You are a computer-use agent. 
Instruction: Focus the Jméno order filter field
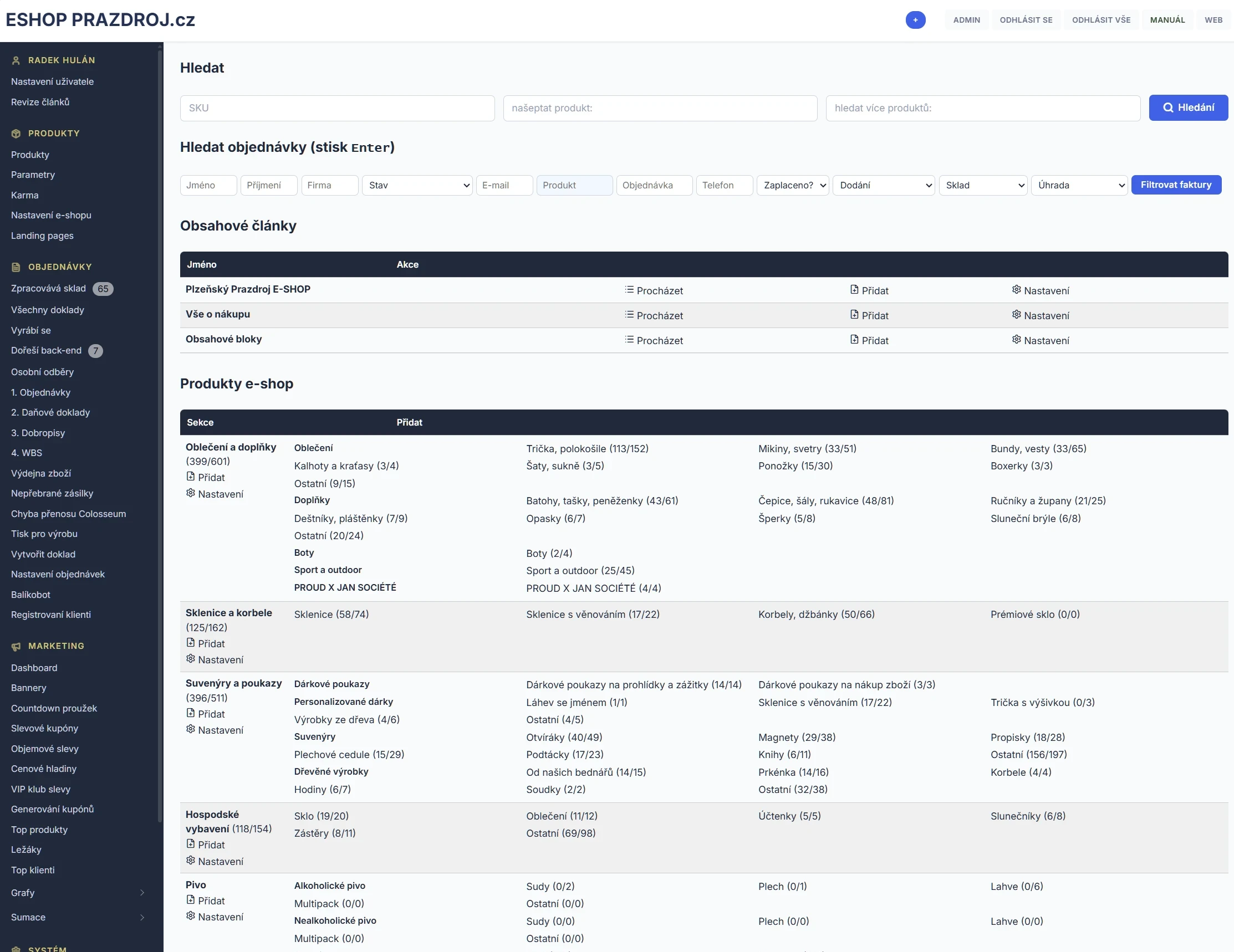pyautogui.click(x=208, y=185)
